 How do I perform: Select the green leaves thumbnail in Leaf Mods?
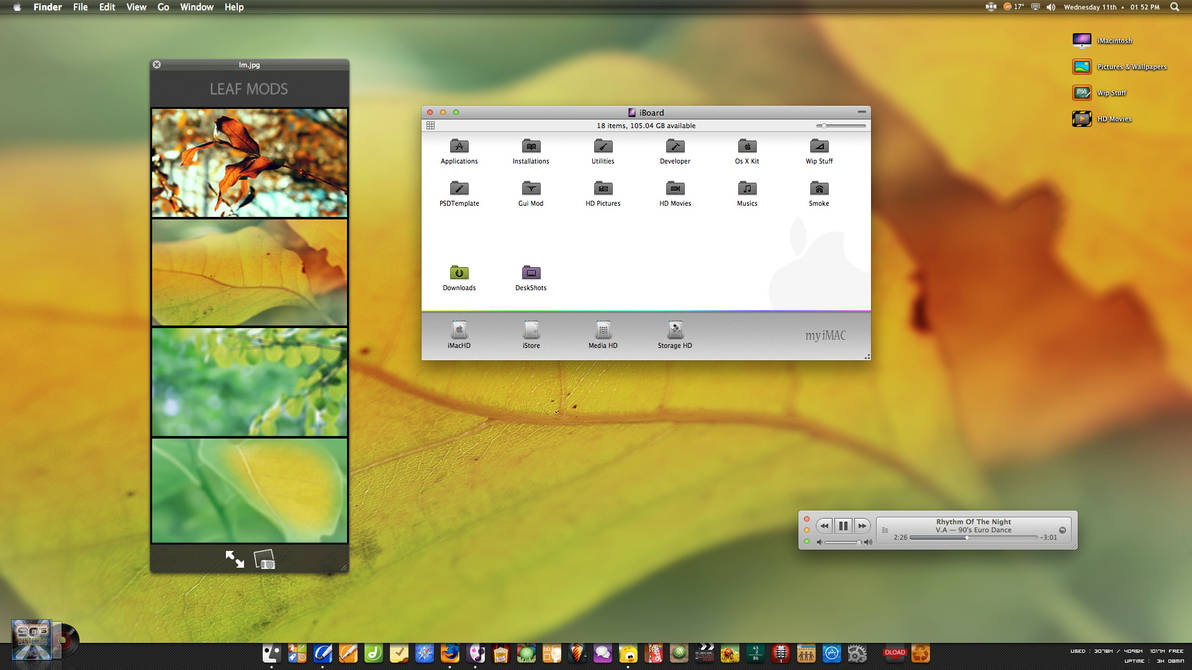[249, 382]
